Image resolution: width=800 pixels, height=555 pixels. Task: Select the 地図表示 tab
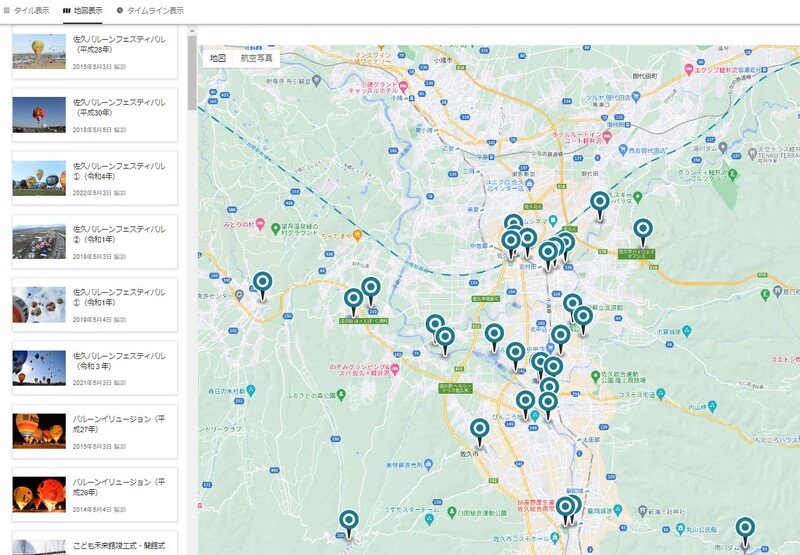click(x=83, y=10)
